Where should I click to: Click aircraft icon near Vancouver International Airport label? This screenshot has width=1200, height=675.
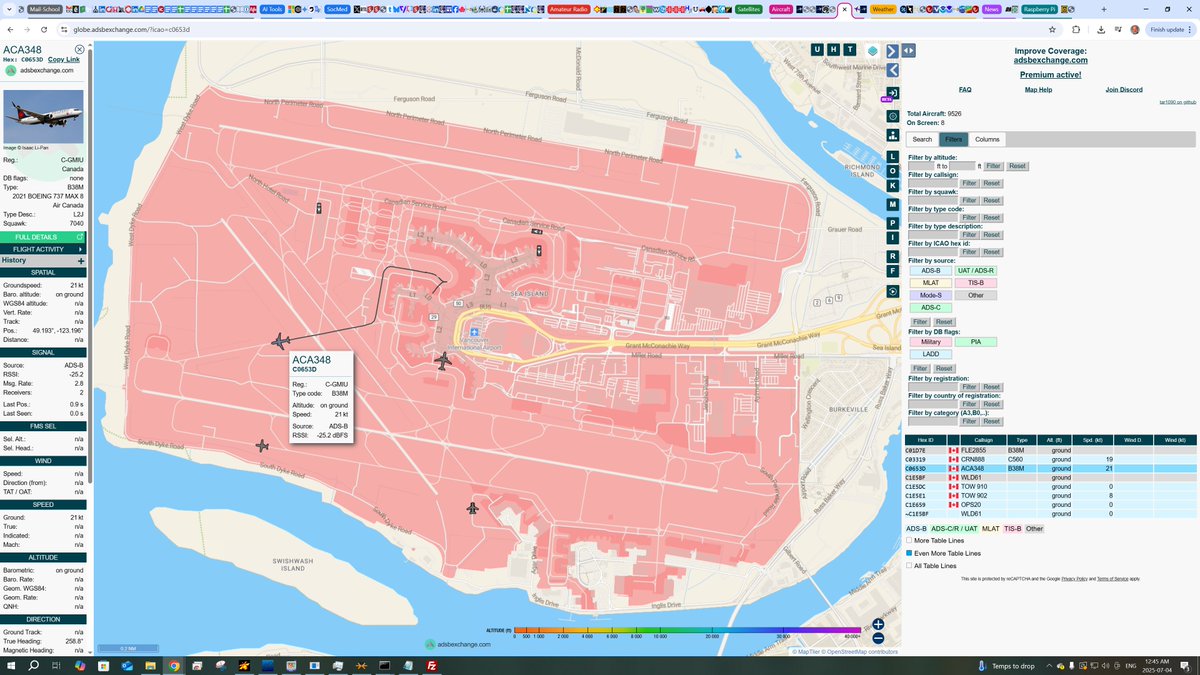pos(444,360)
